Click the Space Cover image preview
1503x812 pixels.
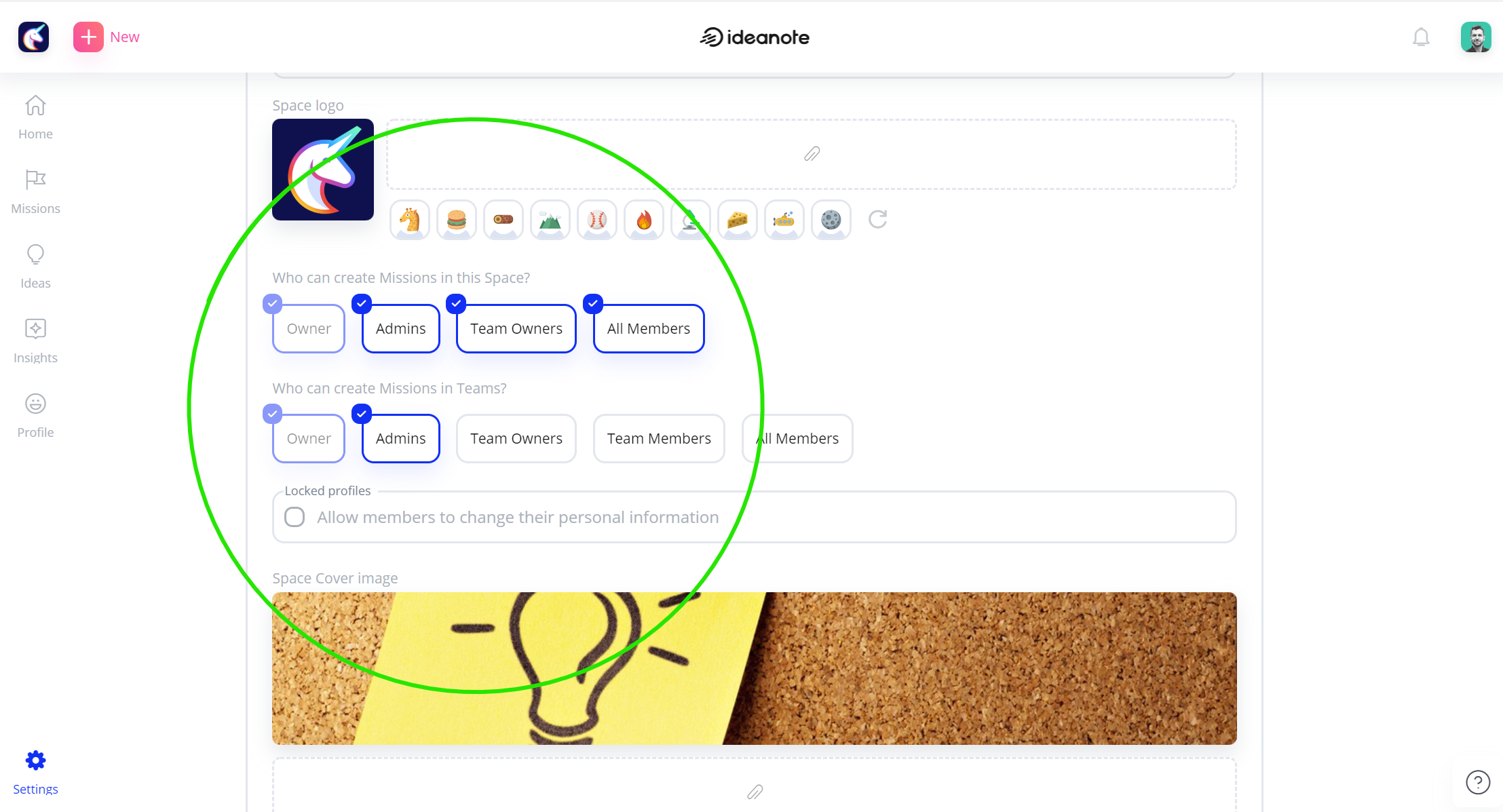[x=755, y=668]
